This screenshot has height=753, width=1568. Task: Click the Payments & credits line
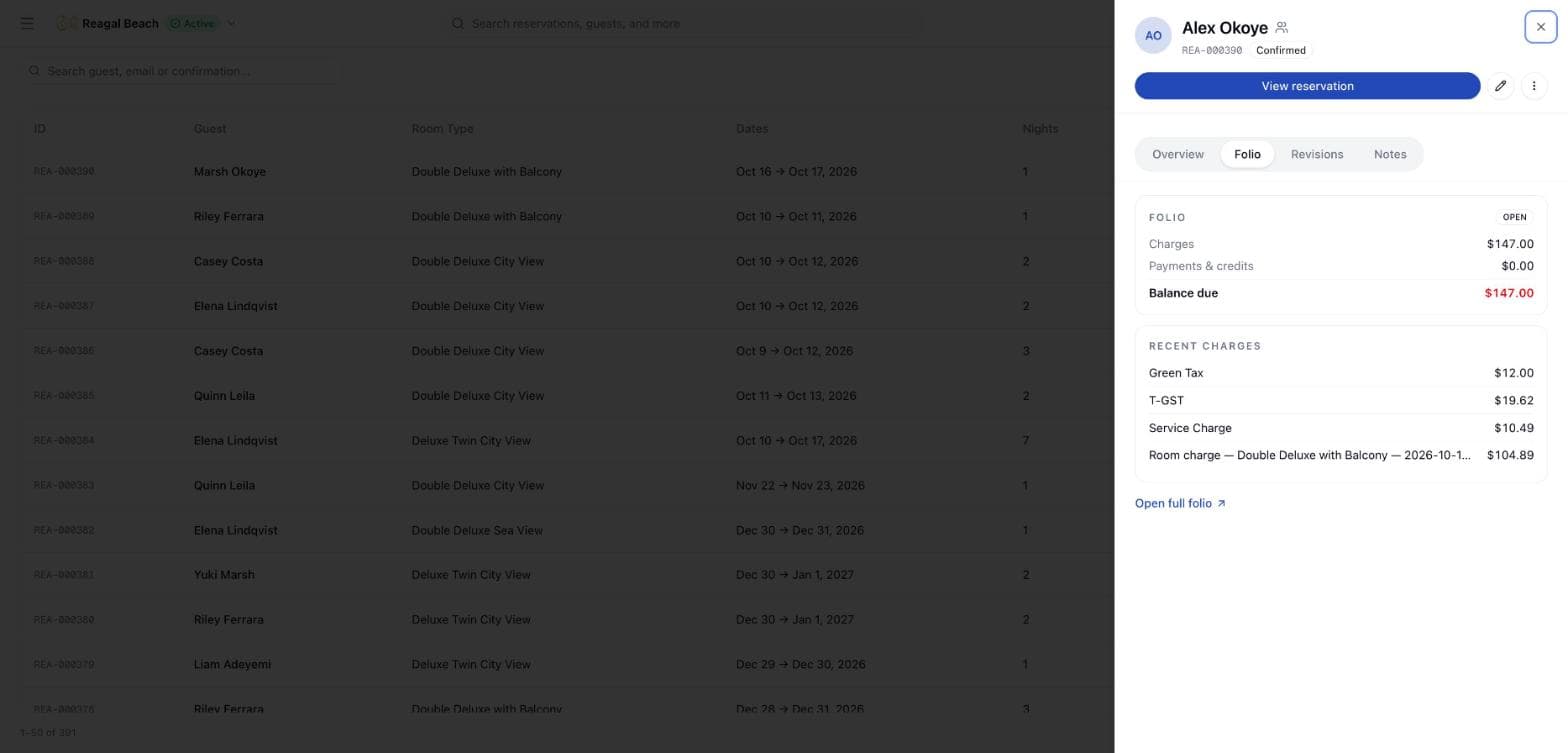coord(1341,266)
